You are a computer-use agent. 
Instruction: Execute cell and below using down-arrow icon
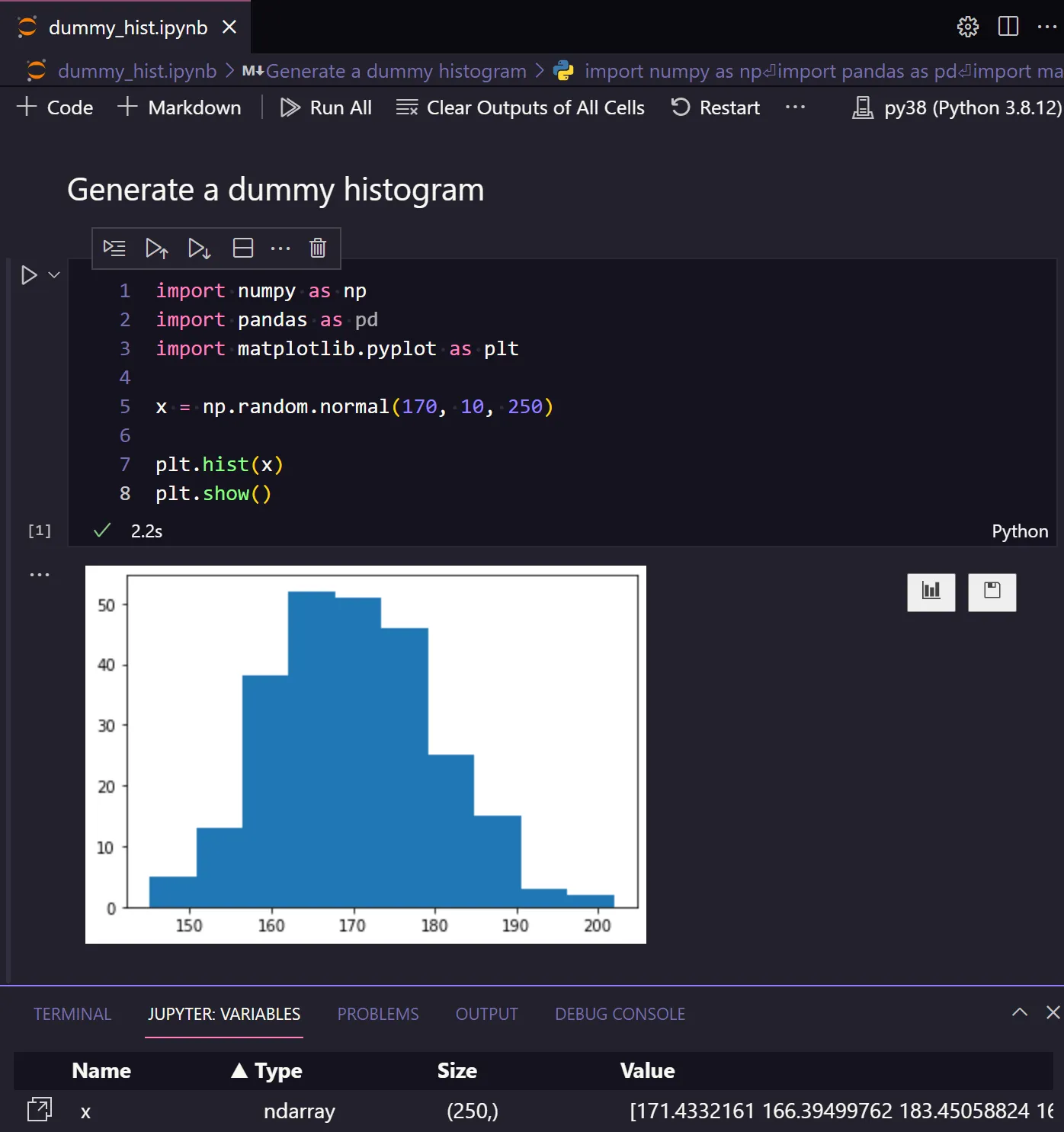coord(200,248)
